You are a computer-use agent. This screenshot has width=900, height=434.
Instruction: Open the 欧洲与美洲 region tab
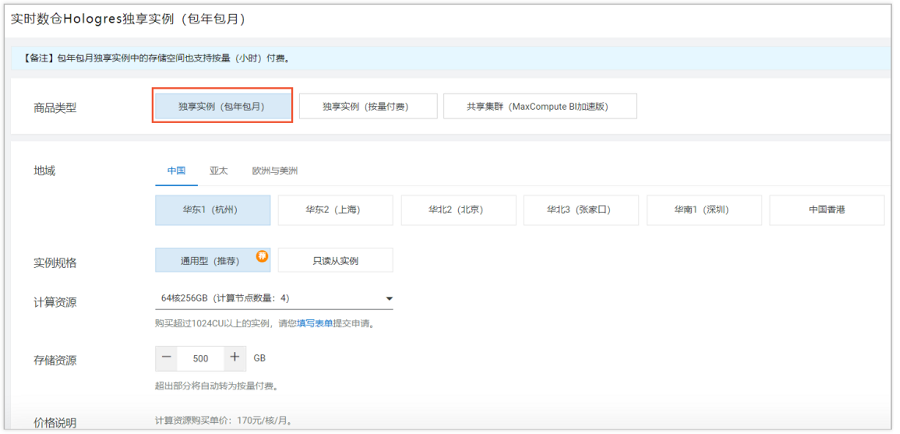[275, 171]
